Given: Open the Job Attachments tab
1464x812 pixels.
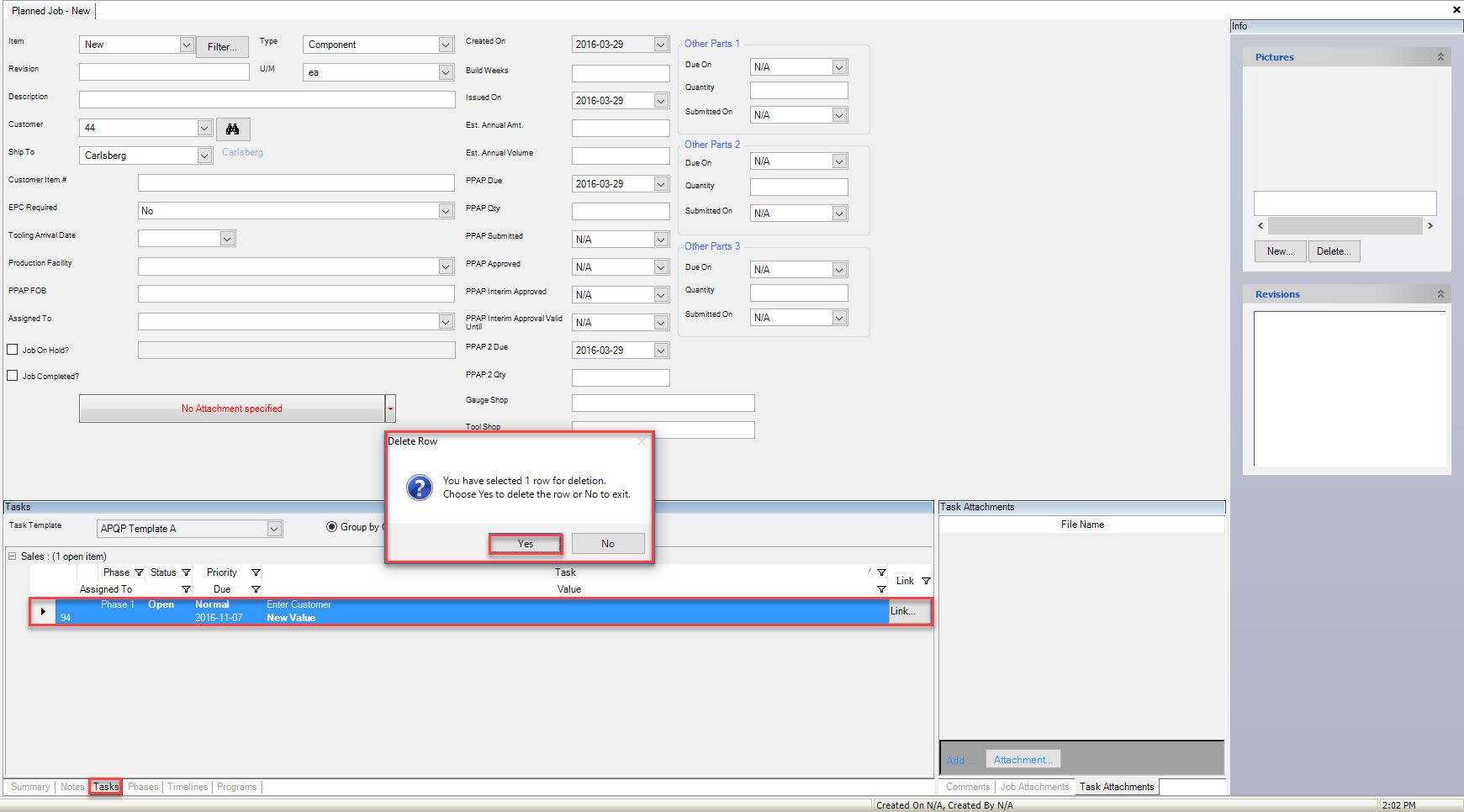Looking at the screenshot, I should 1034,787.
